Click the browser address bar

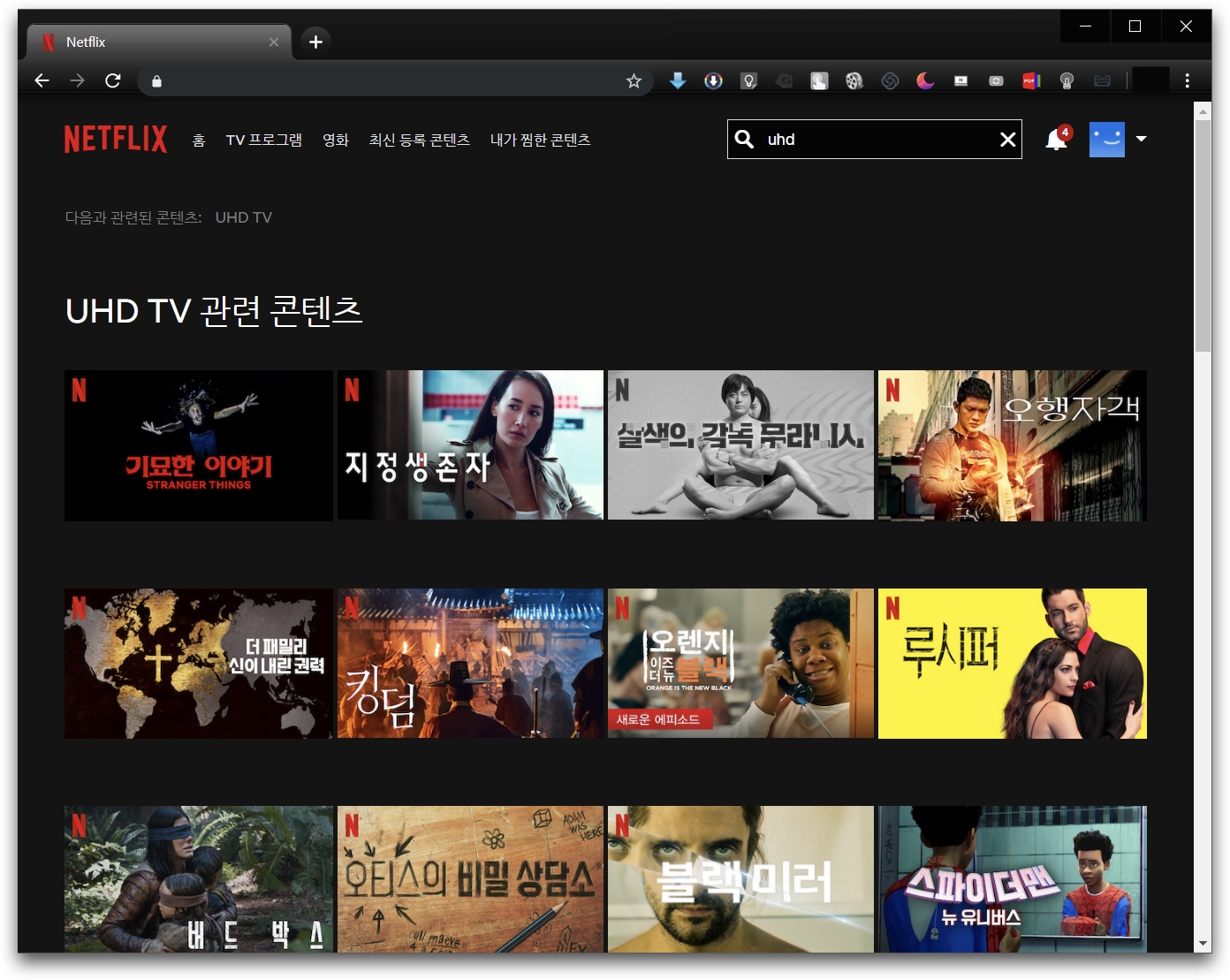(x=395, y=81)
